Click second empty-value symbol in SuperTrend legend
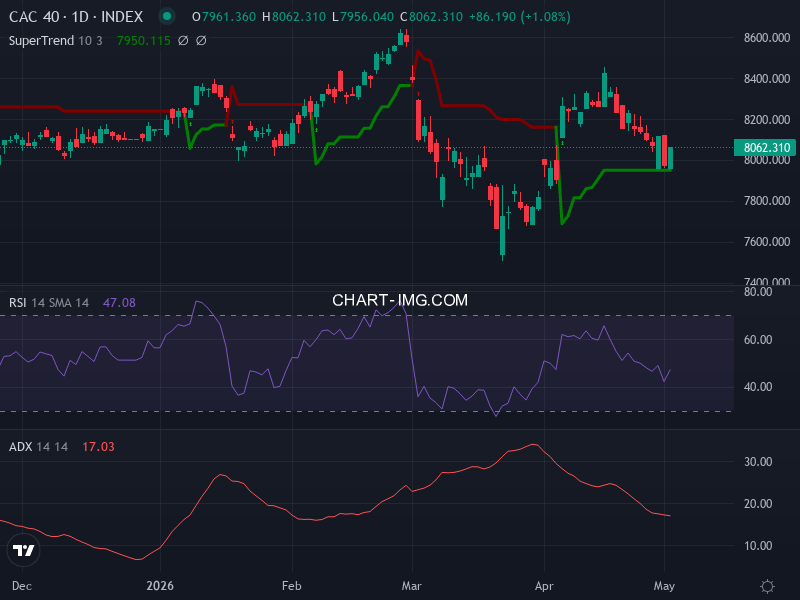 pyautogui.click(x=201, y=40)
